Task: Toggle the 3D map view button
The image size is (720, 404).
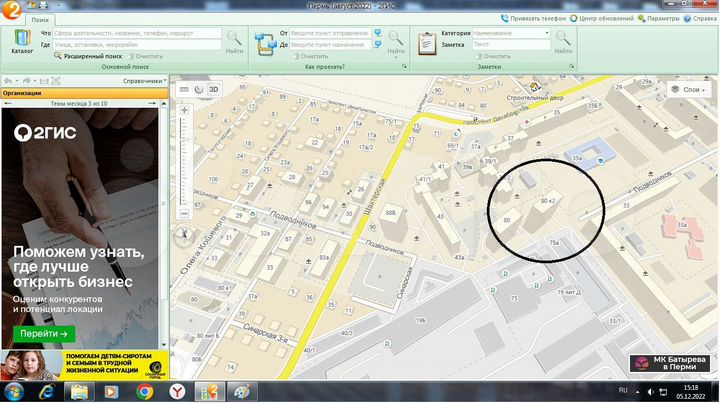Action: click(213, 89)
